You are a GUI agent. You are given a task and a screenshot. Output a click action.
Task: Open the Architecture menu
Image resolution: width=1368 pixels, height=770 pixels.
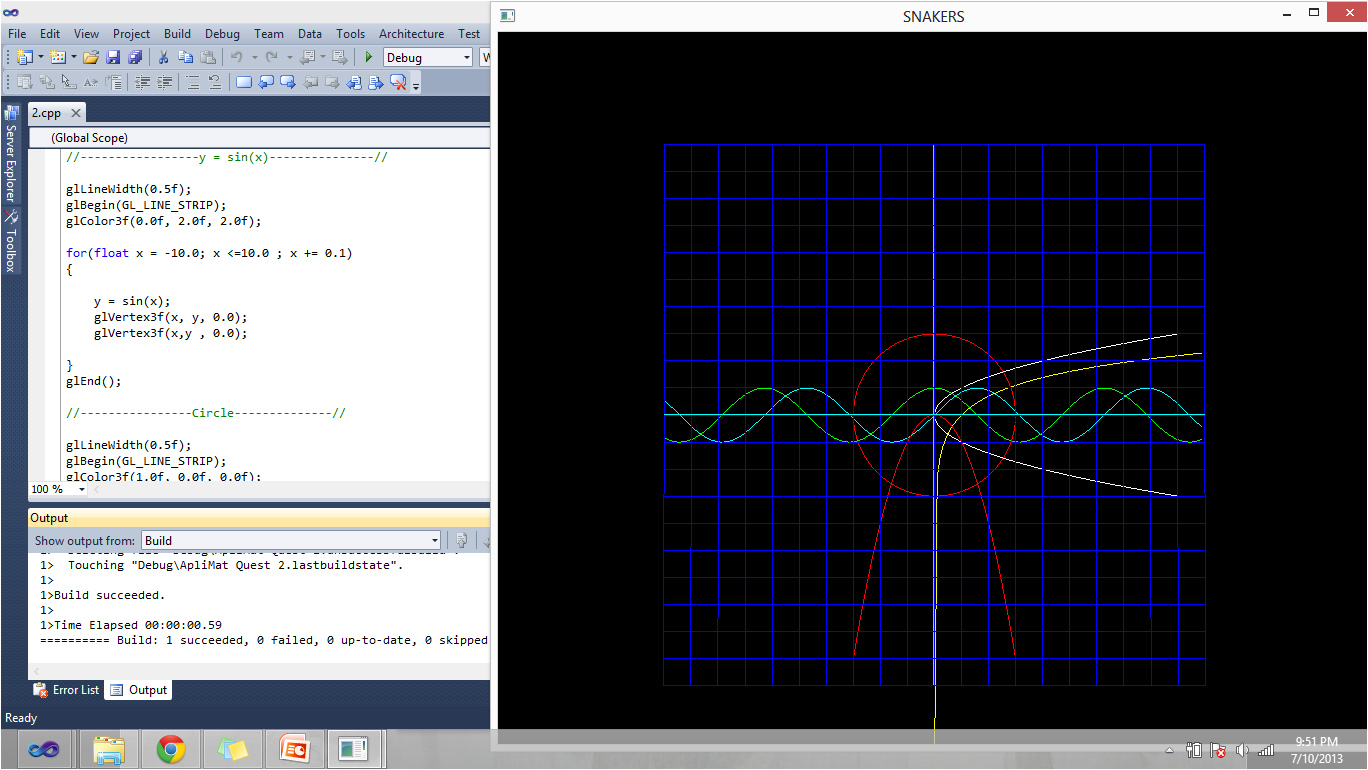point(412,33)
